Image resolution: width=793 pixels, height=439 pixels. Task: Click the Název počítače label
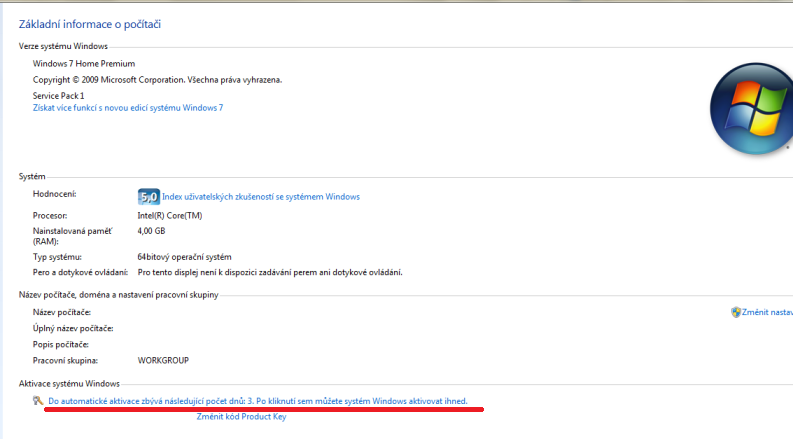(62, 312)
